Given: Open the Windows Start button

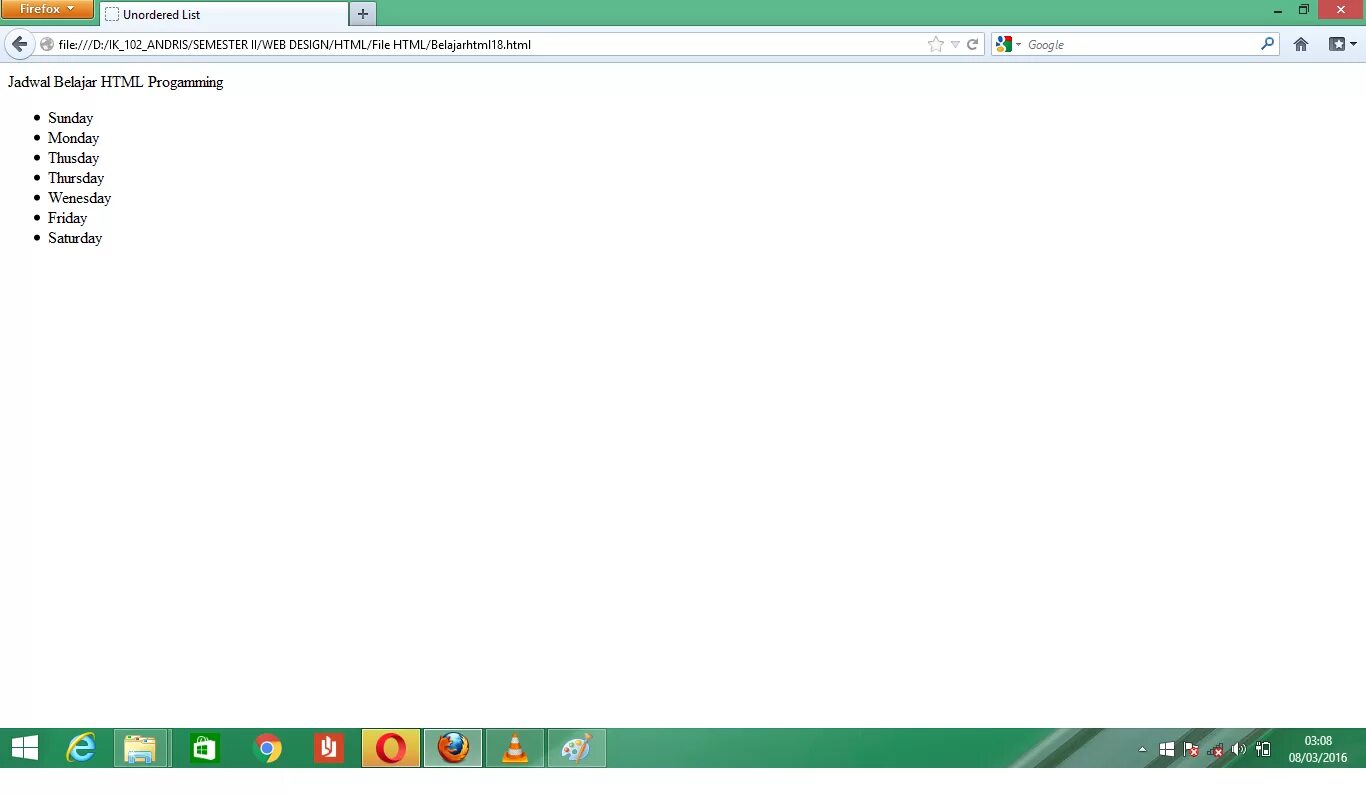Looking at the screenshot, I should pos(25,748).
